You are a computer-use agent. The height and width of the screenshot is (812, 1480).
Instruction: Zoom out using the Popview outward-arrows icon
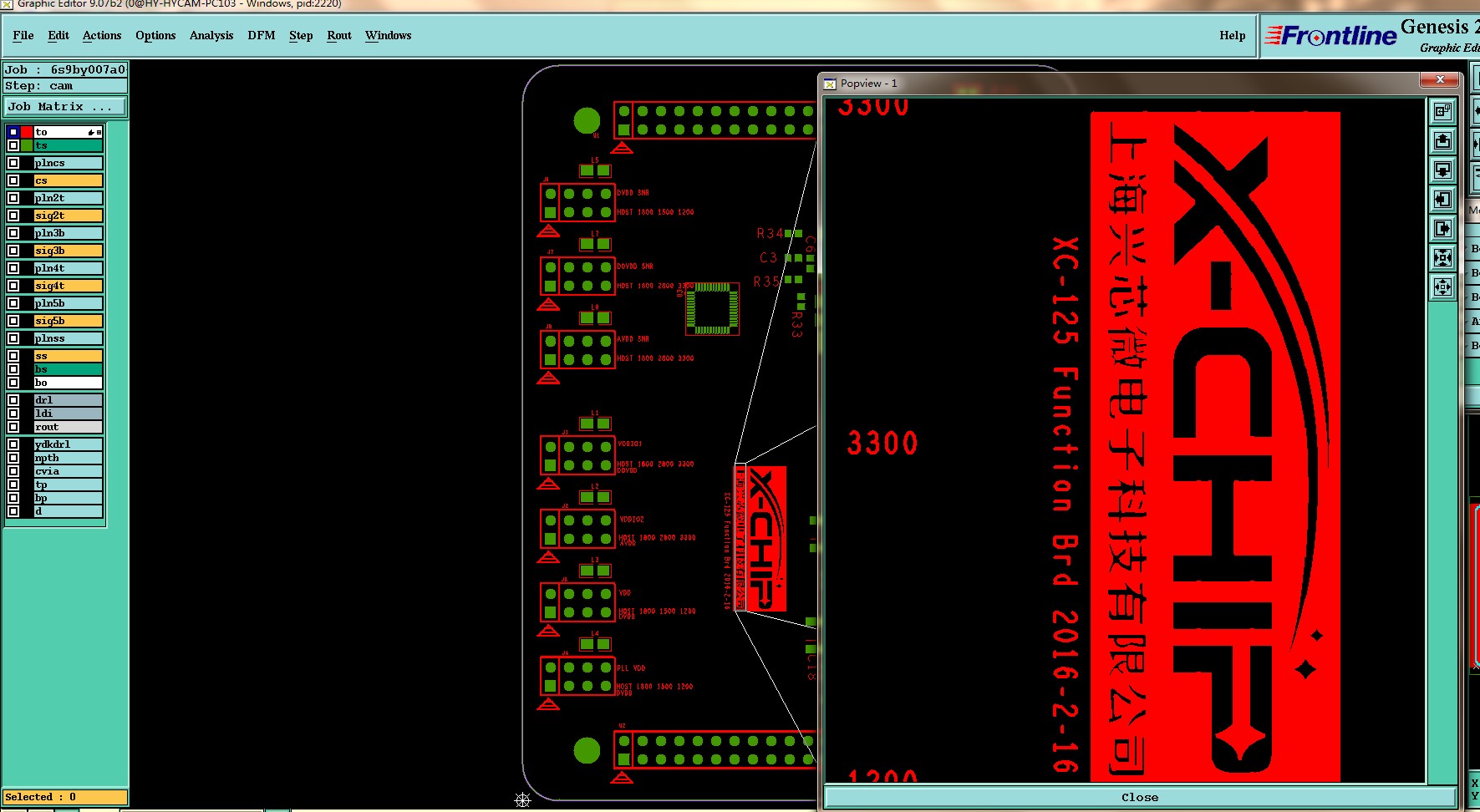click(1442, 287)
